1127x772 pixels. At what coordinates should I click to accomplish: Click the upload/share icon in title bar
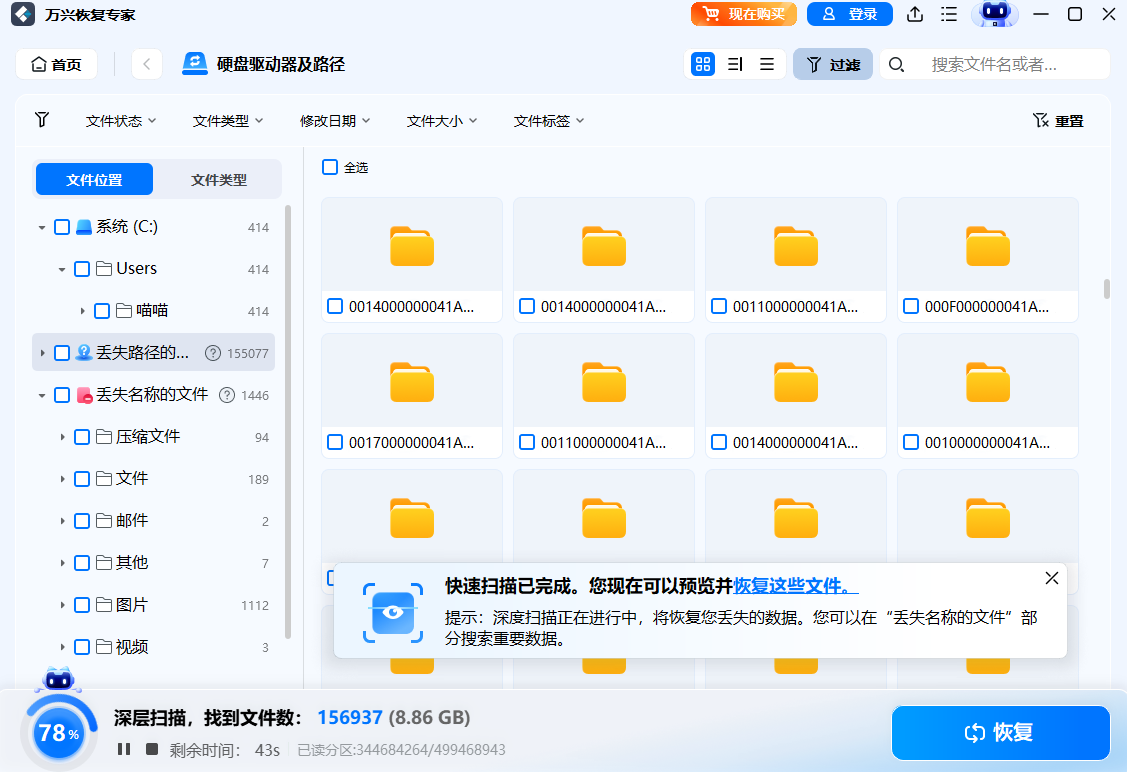pyautogui.click(x=914, y=14)
